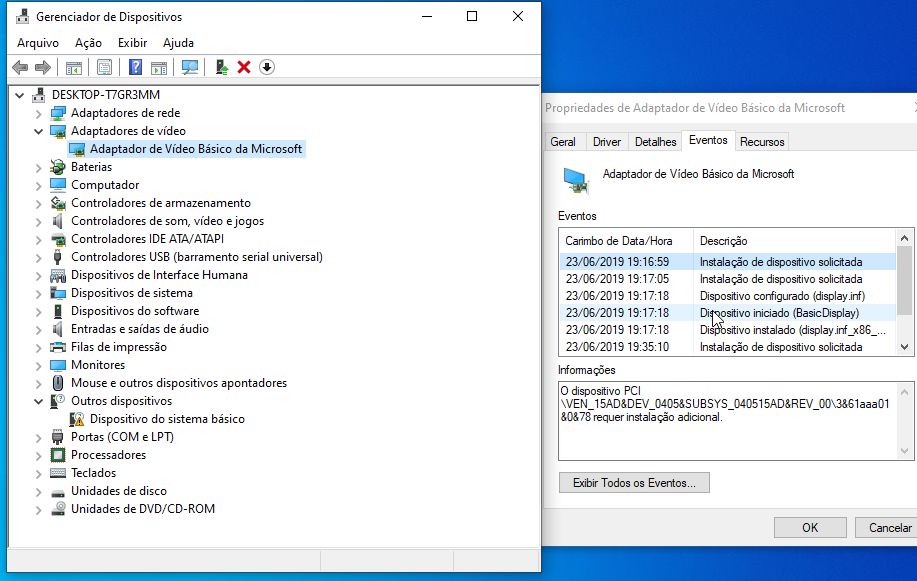Open the Properties toolbar icon

104,67
